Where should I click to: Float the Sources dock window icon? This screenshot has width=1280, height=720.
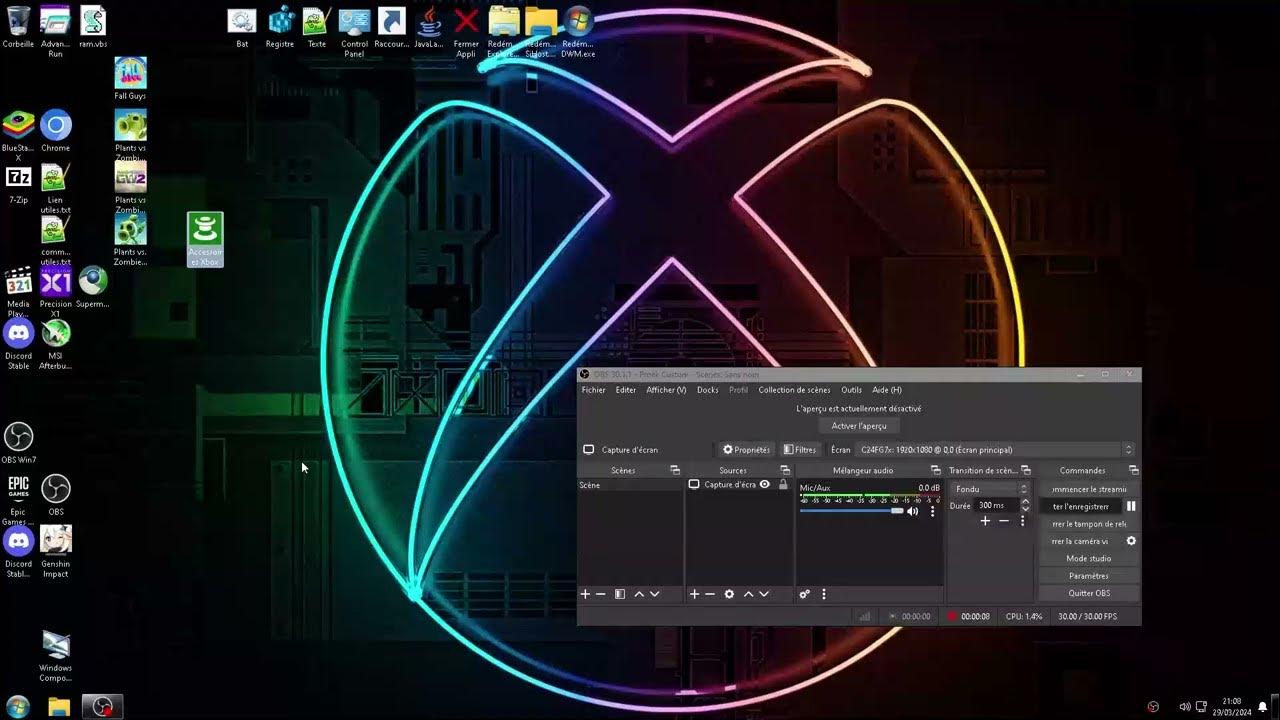pyautogui.click(x=785, y=470)
